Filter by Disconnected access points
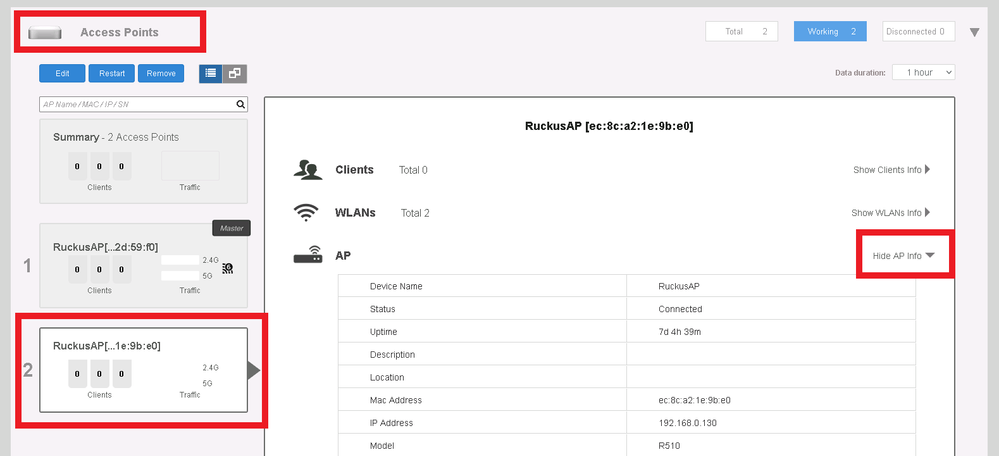Screen dimensions: 999x456 pyautogui.click(x=918, y=32)
